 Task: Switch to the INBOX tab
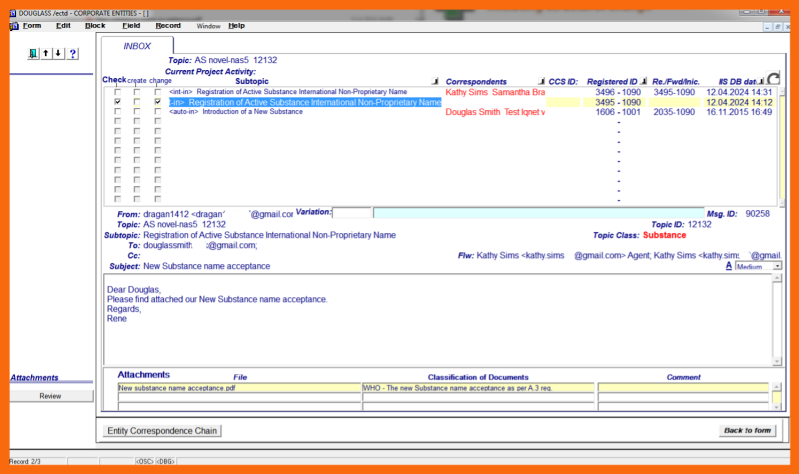[x=137, y=46]
